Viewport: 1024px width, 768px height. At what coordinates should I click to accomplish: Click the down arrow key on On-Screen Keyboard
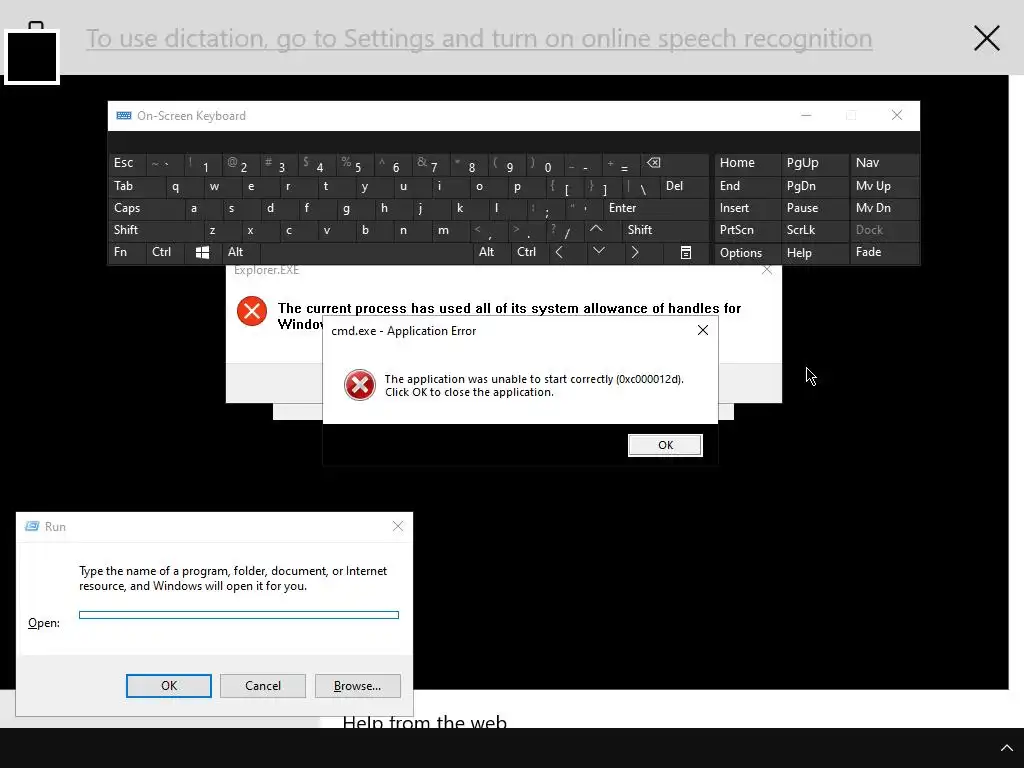598,252
